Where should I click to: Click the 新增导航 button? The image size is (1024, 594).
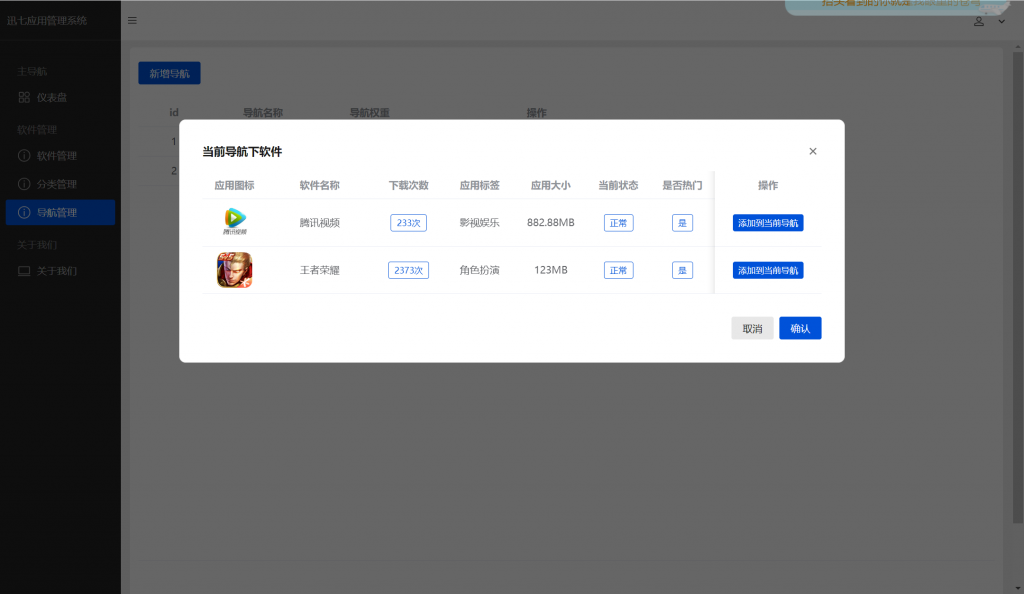tap(169, 73)
